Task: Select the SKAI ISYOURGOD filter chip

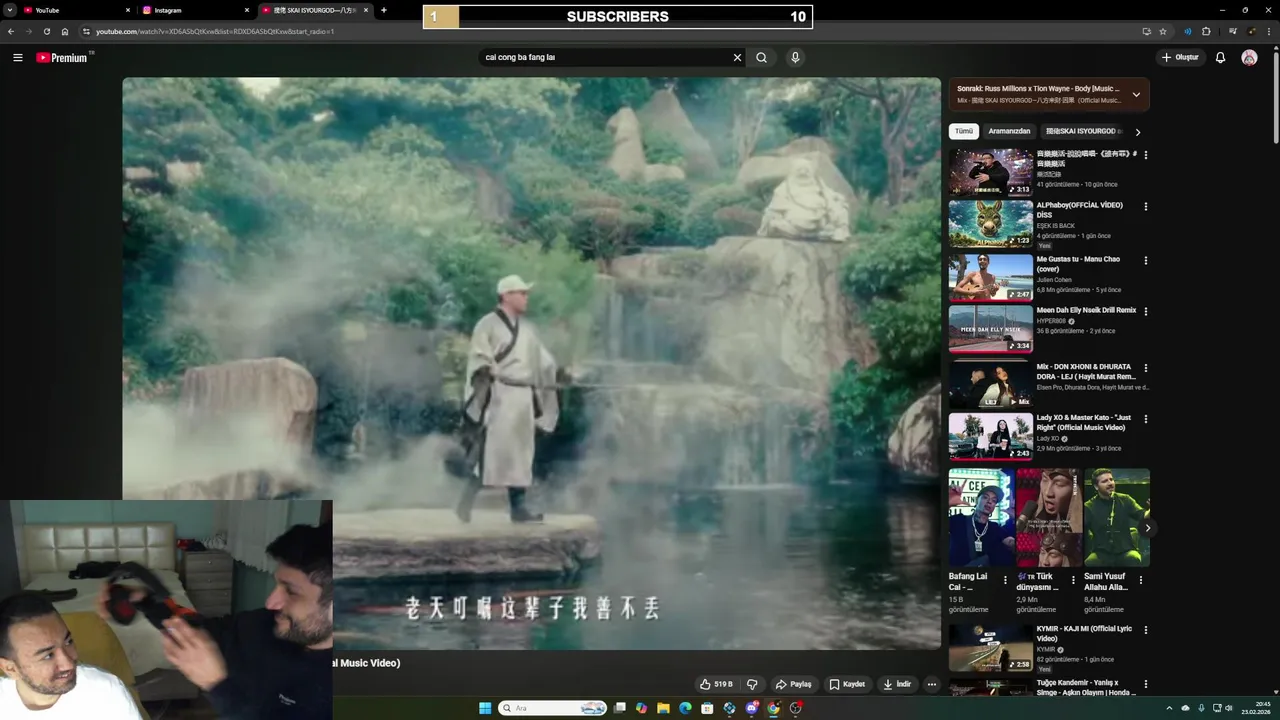Action: (1083, 131)
